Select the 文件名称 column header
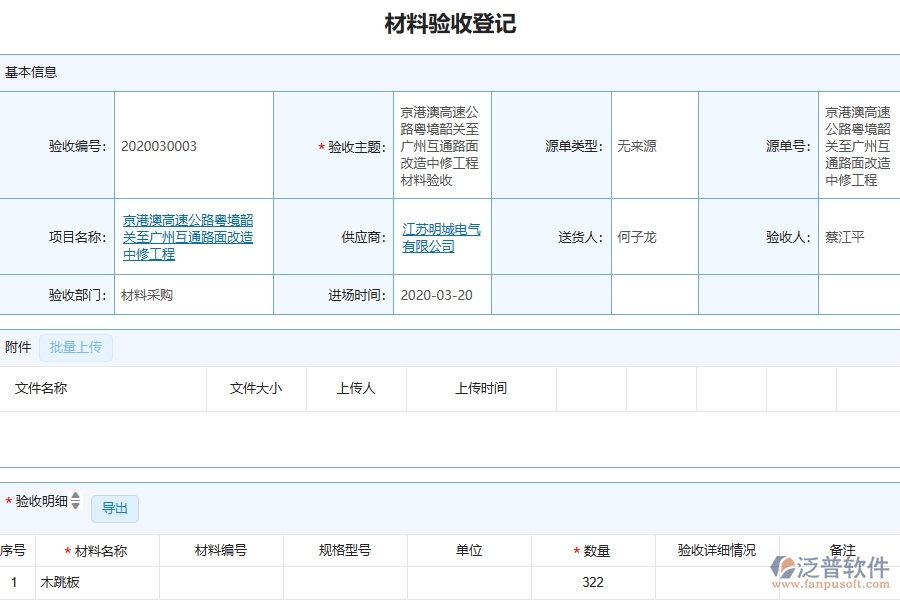The image size is (900, 600). 38,389
